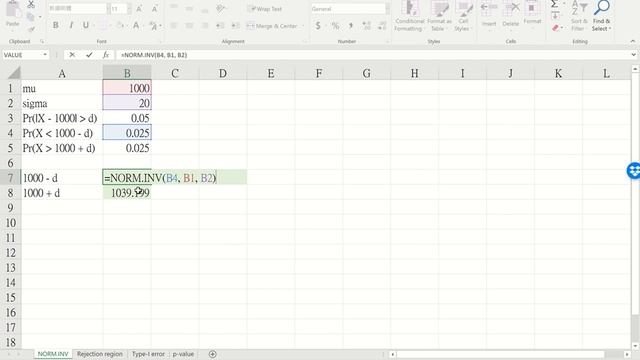Image resolution: width=640 pixels, height=360 pixels.
Task: Confirm formula with the checkmark
Action: (89, 55)
